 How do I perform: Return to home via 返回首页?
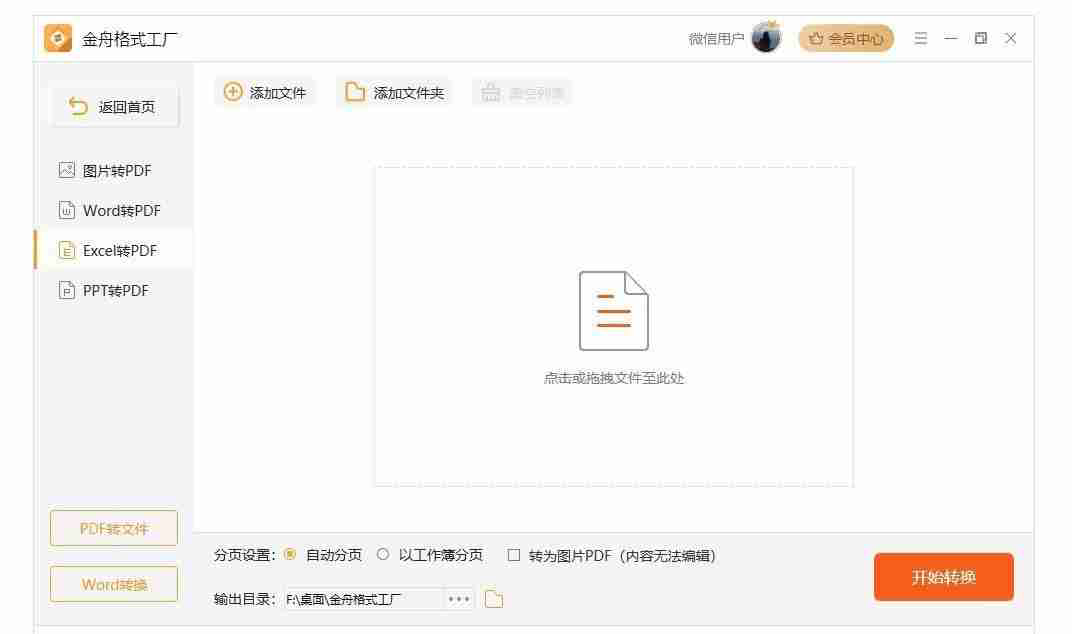coord(115,107)
